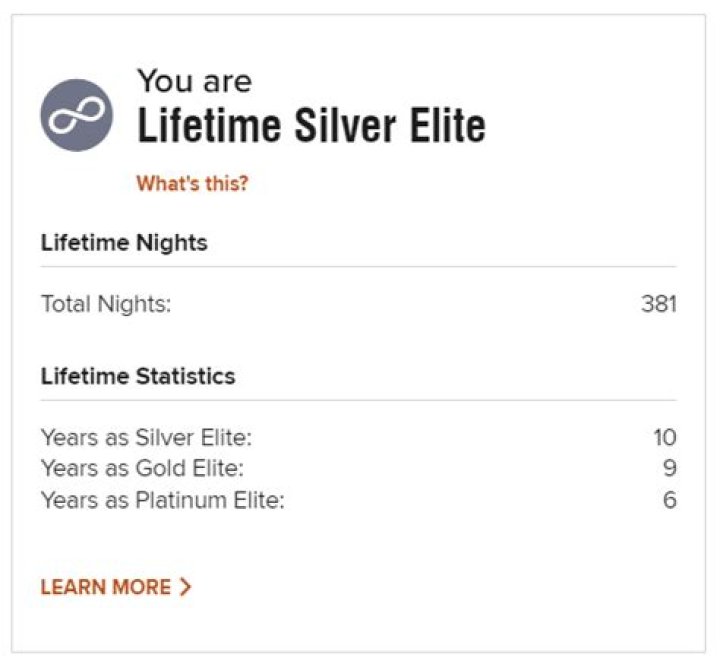Click the "You are" text above the title

click(x=194, y=81)
